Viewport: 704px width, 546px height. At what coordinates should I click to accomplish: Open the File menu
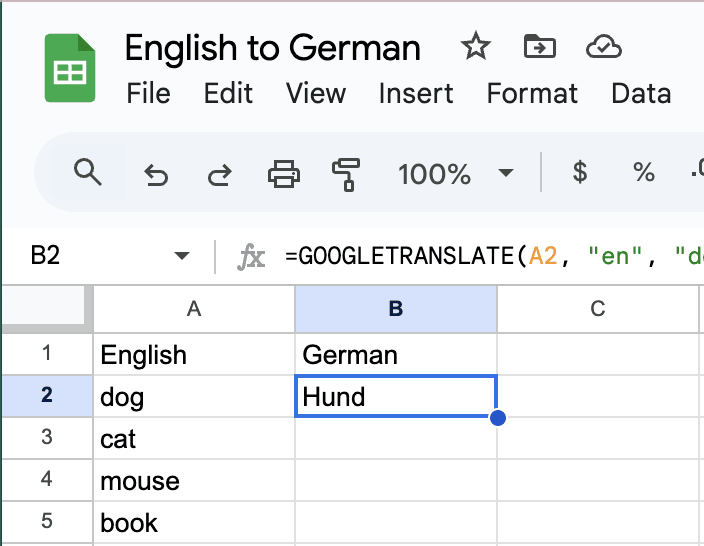(x=148, y=93)
